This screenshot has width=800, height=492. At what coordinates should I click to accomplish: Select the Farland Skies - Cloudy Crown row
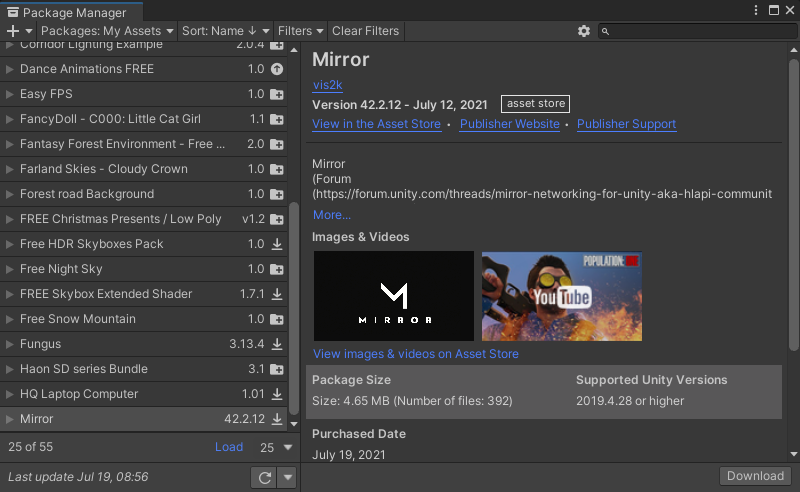[x=143, y=169]
